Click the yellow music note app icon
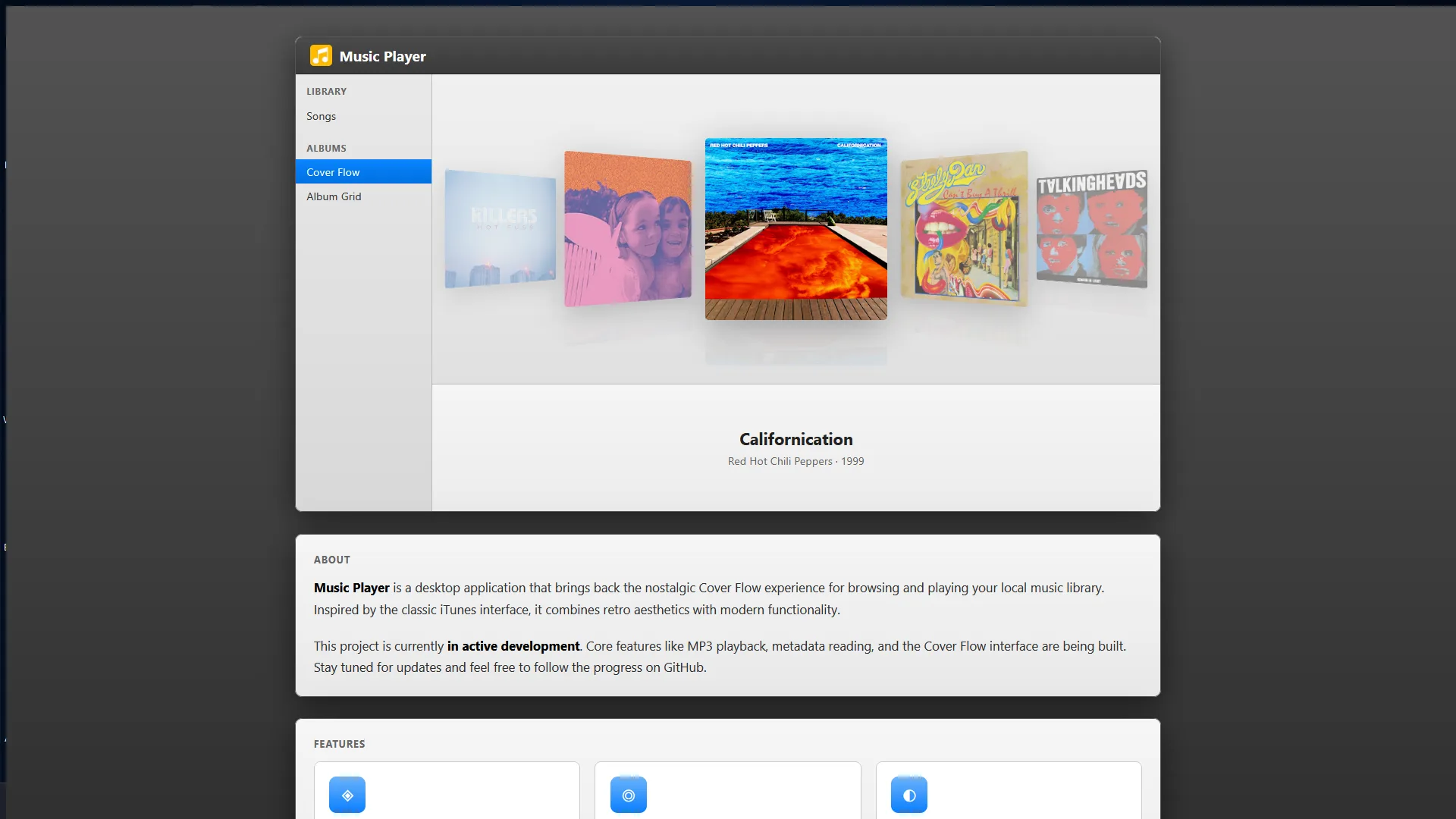Screen dimensions: 1456x819 tap(321, 55)
